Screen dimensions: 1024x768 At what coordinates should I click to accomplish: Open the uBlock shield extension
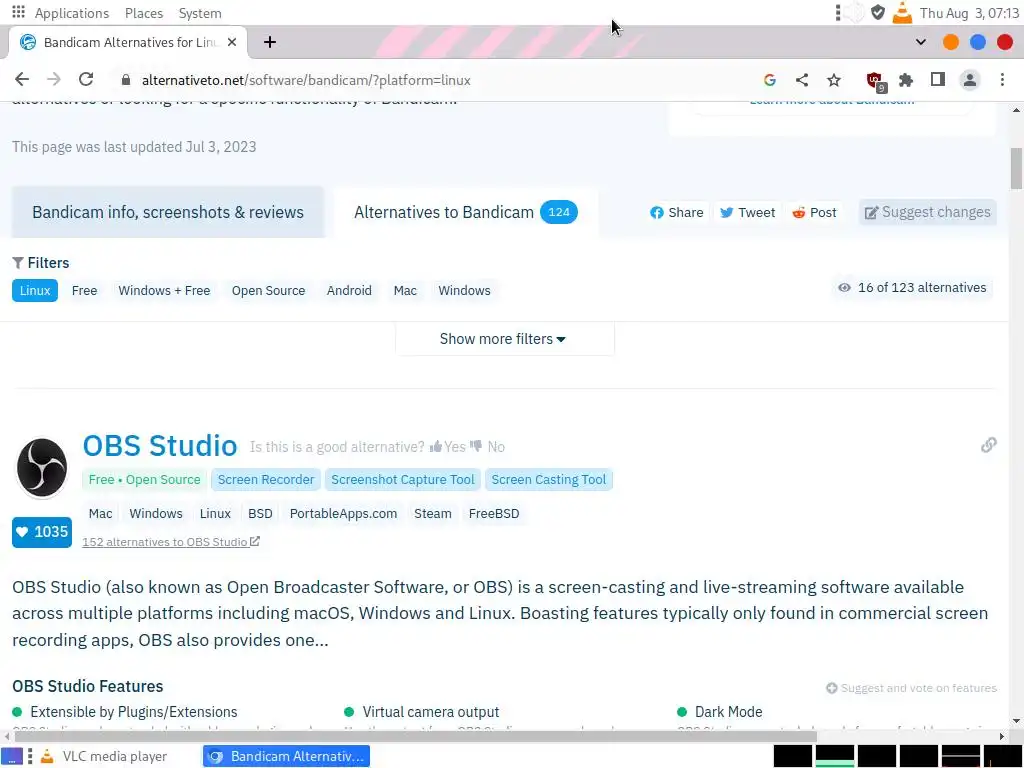[874, 81]
